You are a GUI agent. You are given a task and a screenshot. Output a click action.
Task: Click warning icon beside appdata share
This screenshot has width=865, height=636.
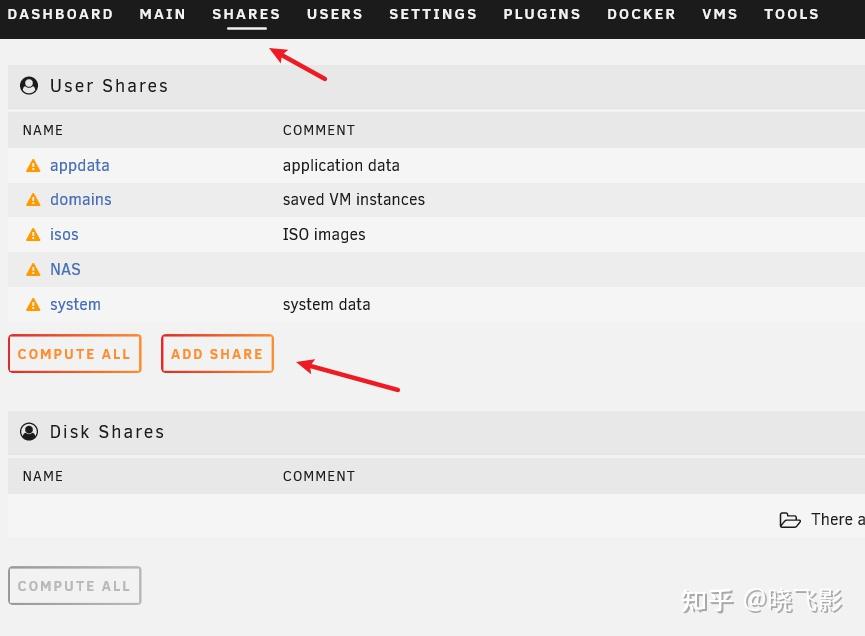(33, 165)
